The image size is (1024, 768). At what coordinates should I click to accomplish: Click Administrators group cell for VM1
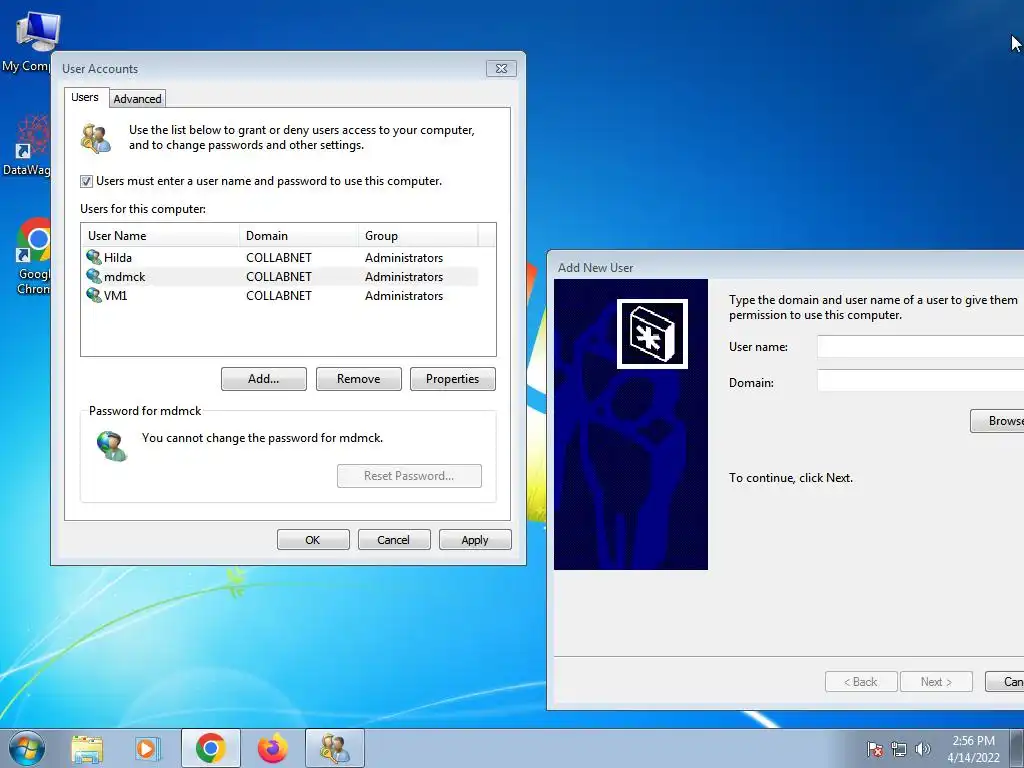tap(404, 295)
